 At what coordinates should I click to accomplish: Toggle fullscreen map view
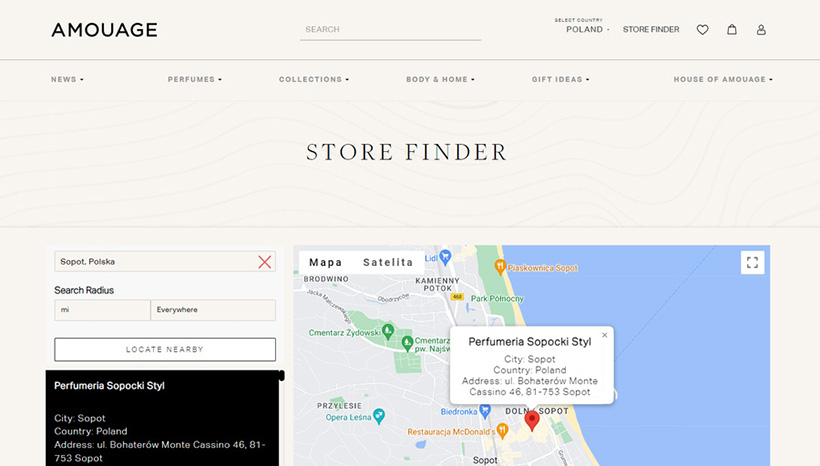753,262
